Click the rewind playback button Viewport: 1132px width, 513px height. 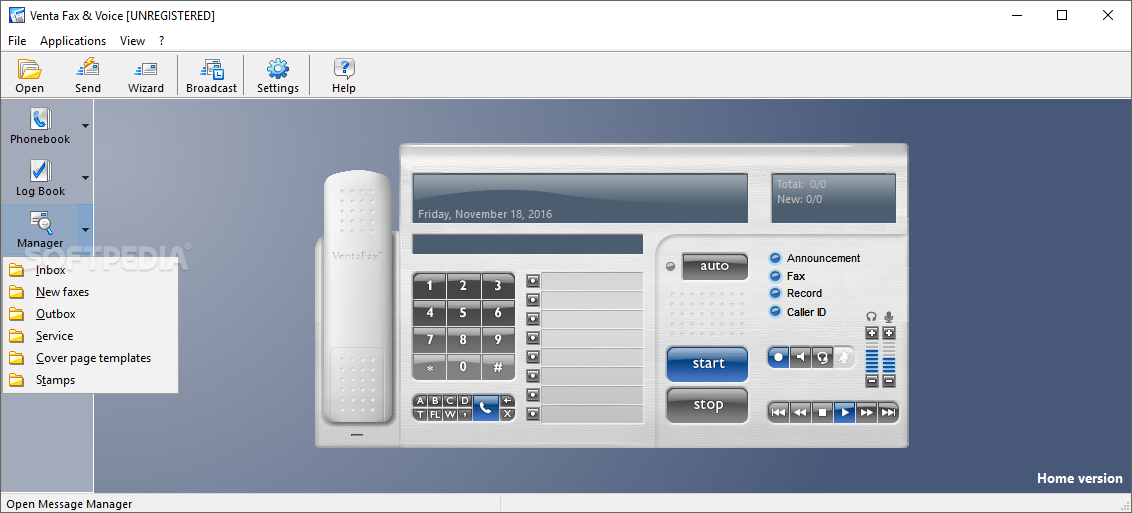(x=800, y=413)
